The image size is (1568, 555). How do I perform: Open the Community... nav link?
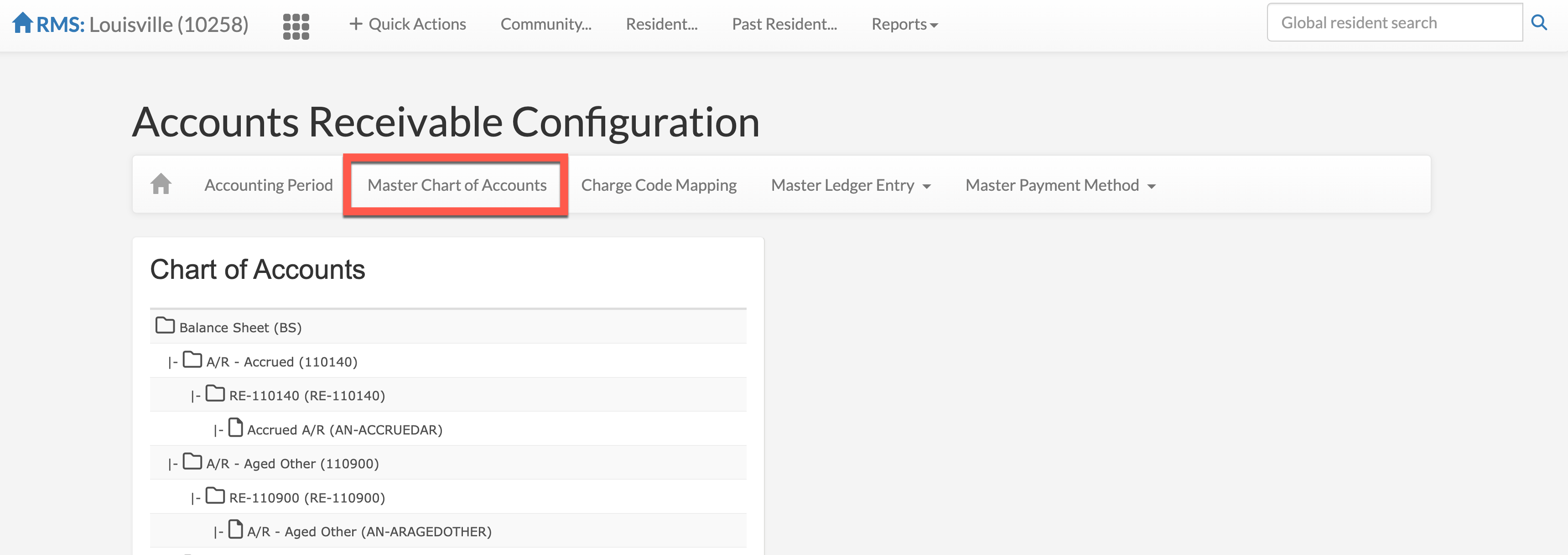545,24
